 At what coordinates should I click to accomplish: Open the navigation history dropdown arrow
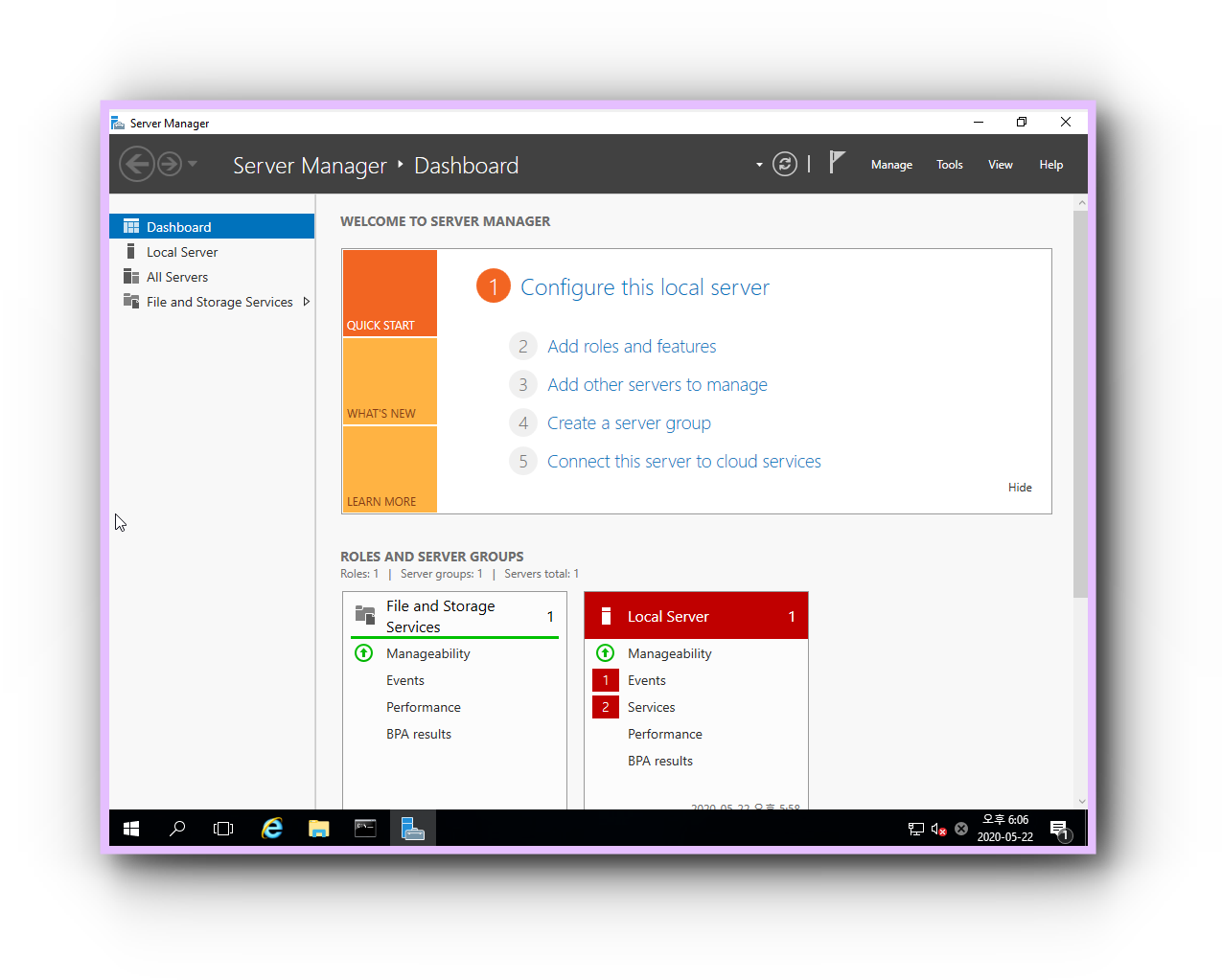click(193, 164)
